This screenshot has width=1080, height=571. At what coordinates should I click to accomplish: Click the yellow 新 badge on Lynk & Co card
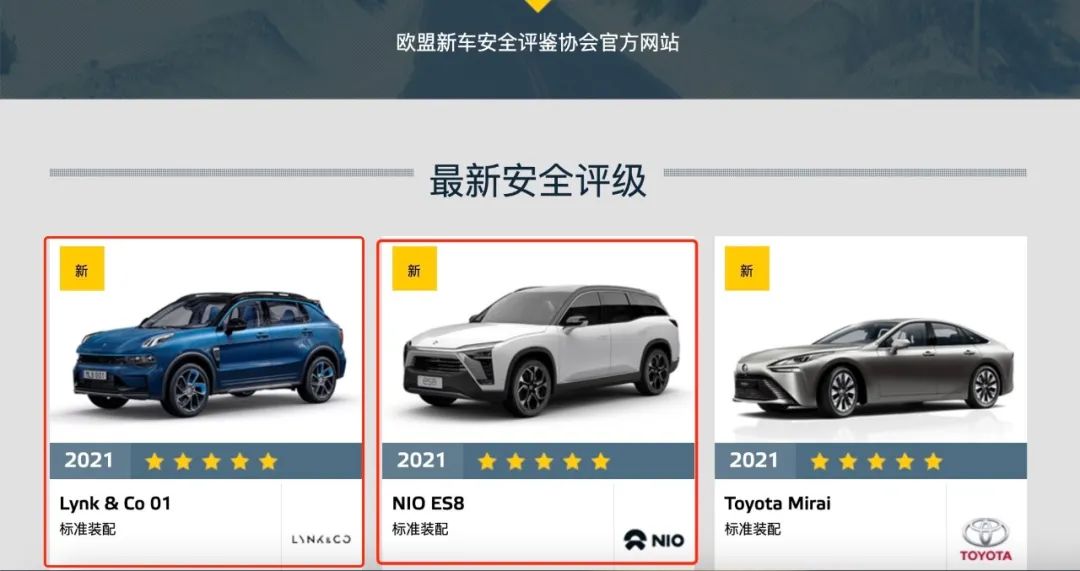pos(82,269)
